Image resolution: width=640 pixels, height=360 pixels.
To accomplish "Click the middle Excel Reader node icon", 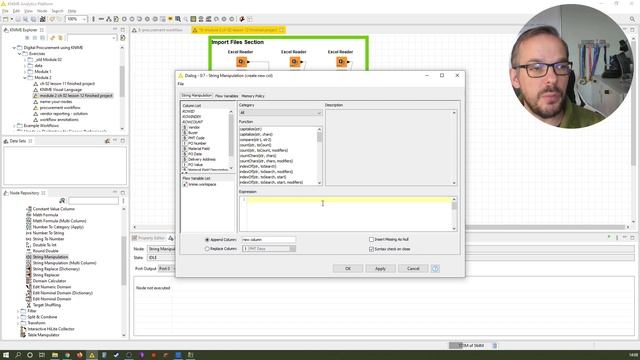I will [295, 62].
